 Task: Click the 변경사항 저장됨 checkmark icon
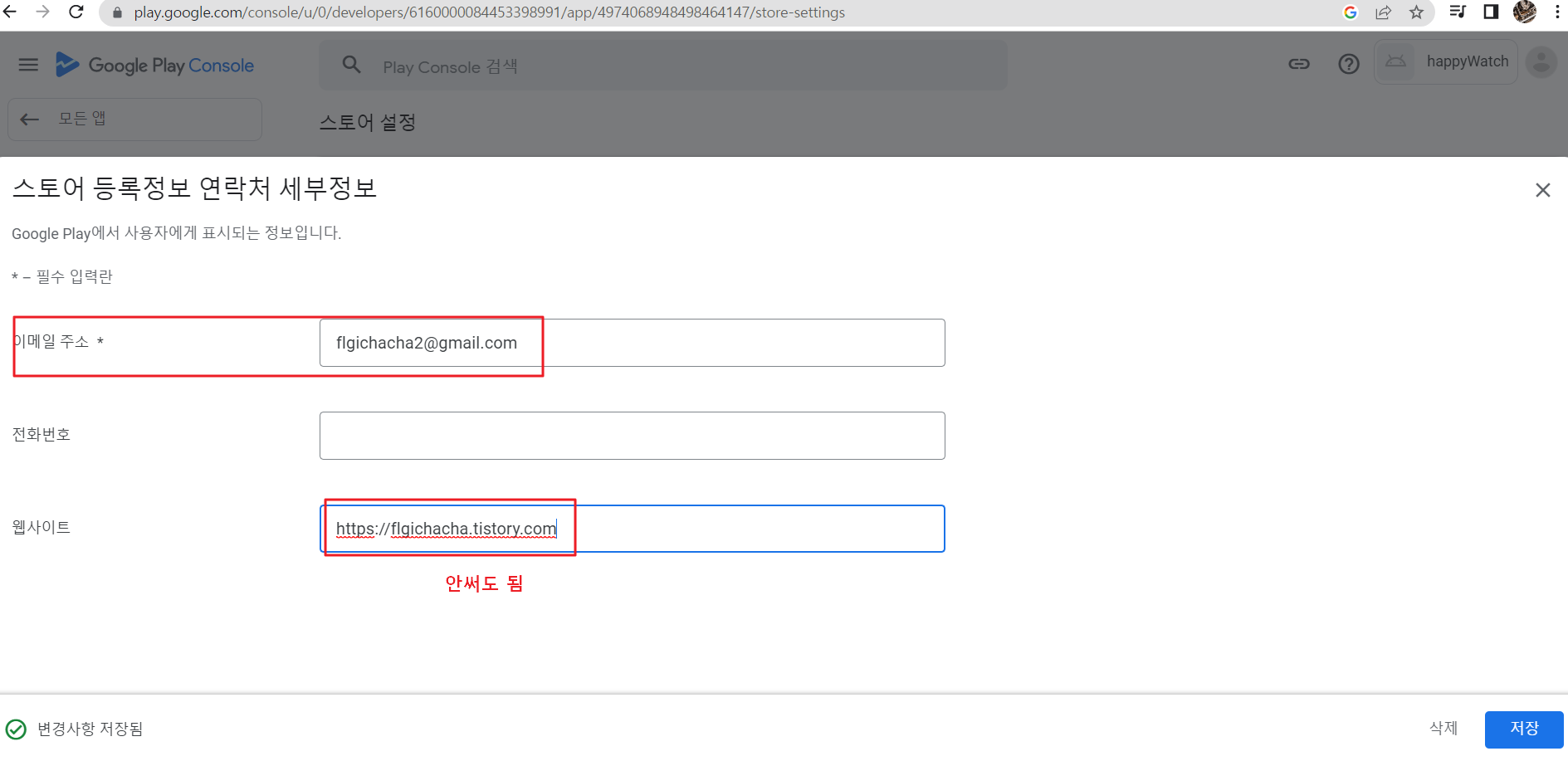[16, 729]
